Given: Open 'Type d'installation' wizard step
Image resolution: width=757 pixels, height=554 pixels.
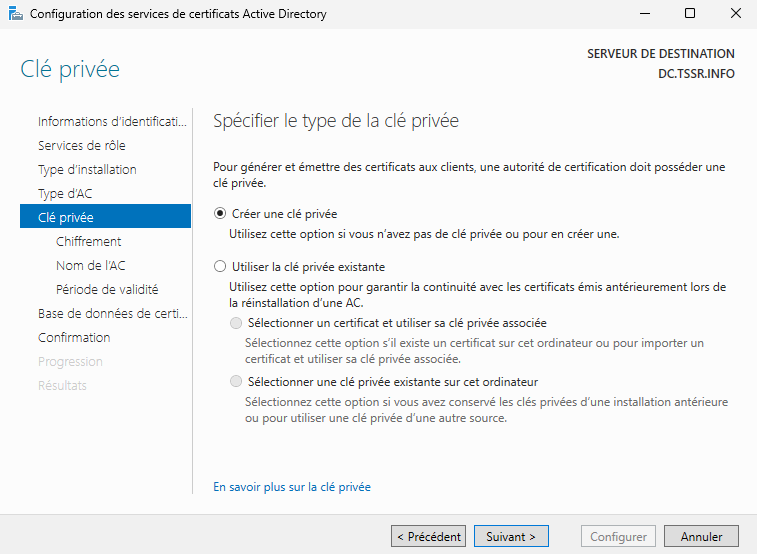Looking at the screenshot, I should 87,170.
